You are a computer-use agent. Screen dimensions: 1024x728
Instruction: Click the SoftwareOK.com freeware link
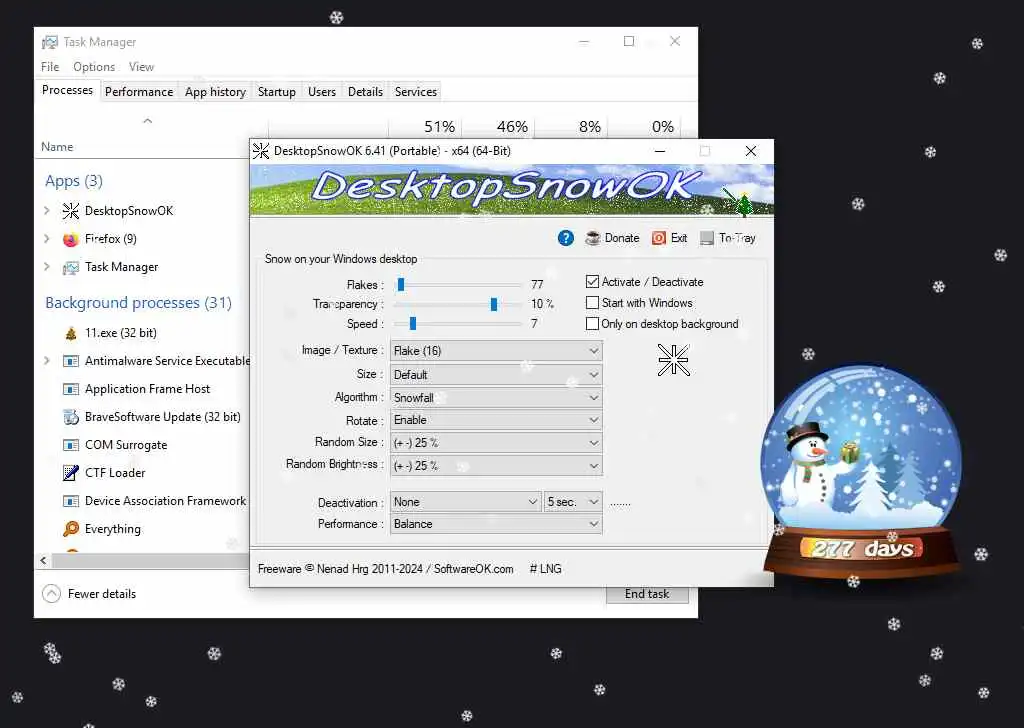point(473,569)
